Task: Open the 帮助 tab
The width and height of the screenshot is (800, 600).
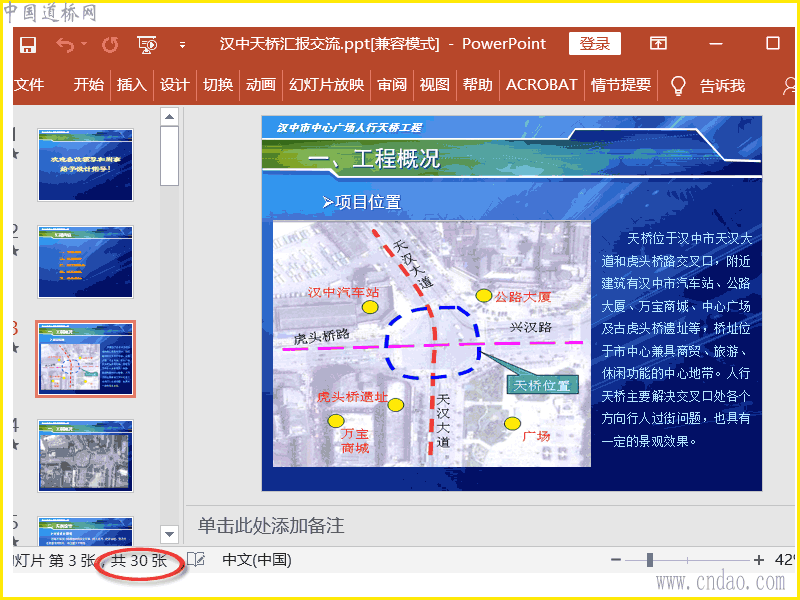Action: pos(478,85)
